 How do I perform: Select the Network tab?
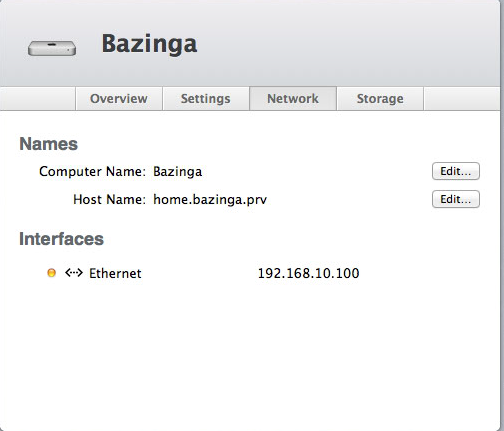pos(293,99)
